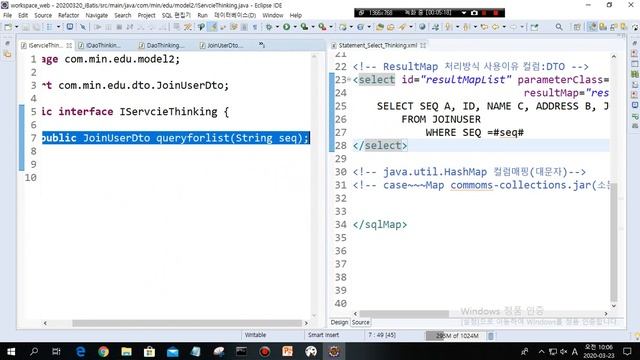The height and width of the screenshot is (360, 640).
Task: Close the Statement_Select_Thinking.xml tab
Action: click(x=423, y=45)
